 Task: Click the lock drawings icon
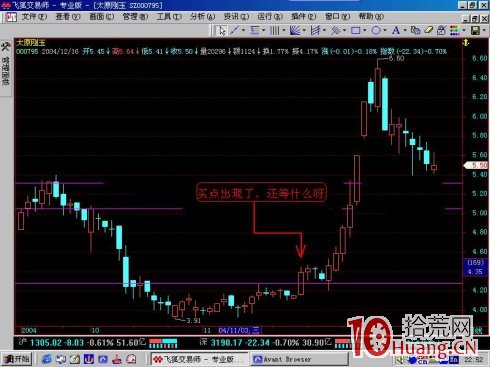click(441, 30)
